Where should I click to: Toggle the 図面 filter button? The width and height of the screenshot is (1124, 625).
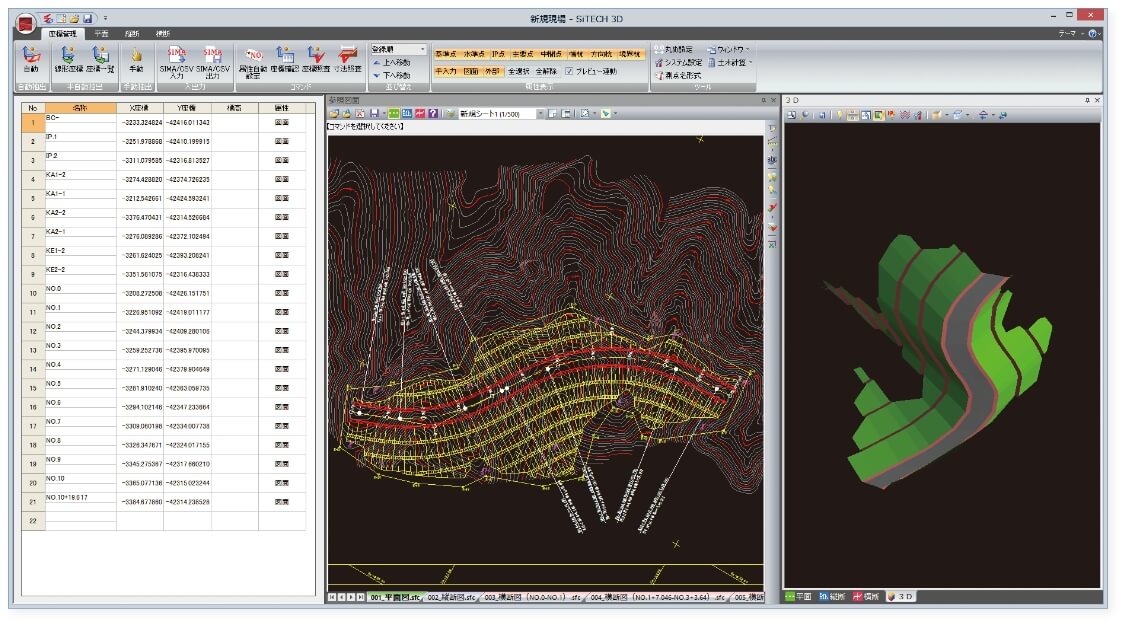470,71
